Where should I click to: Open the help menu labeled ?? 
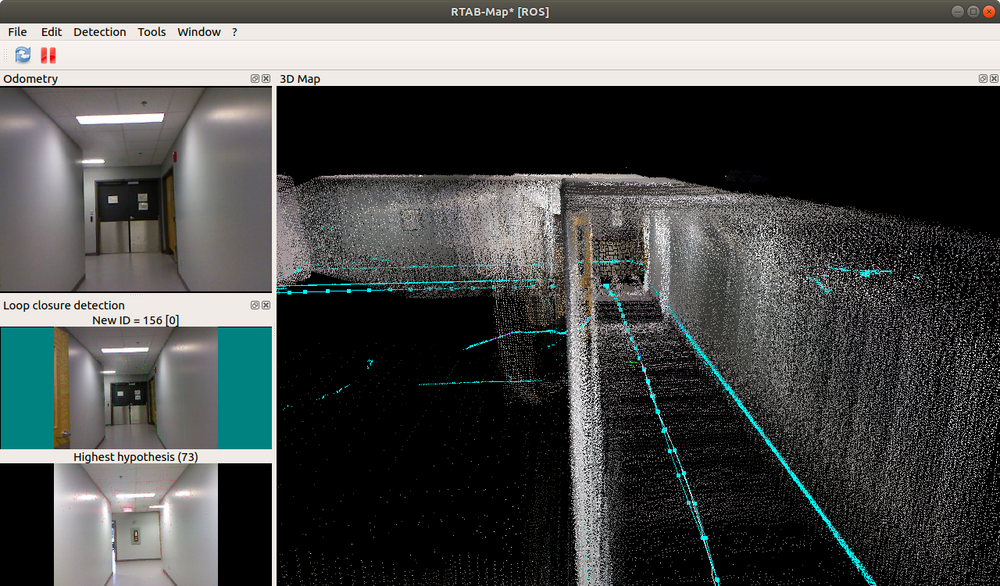tap(233, 31)
